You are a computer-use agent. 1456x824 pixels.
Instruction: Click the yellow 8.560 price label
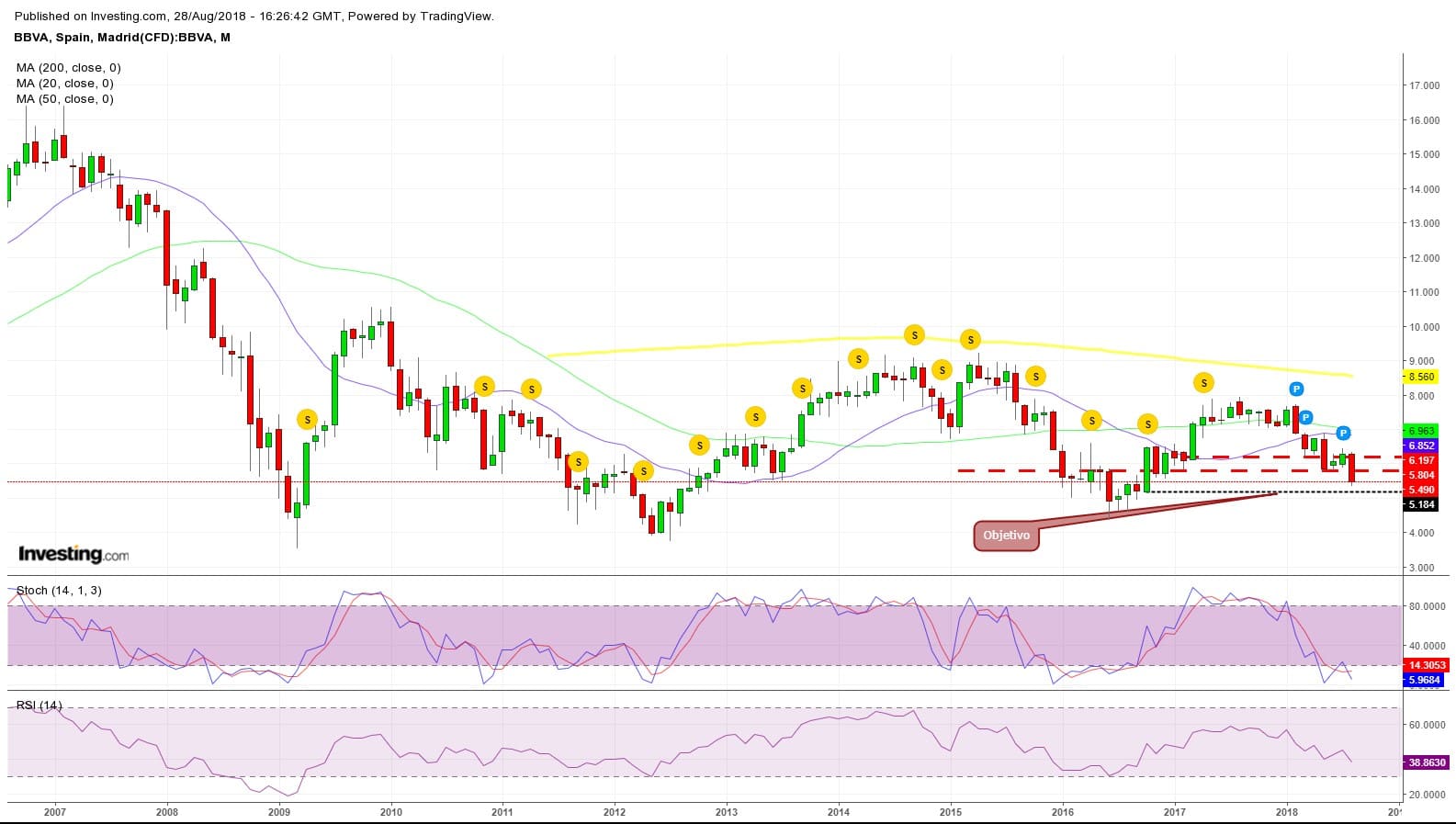[1421, 377]
